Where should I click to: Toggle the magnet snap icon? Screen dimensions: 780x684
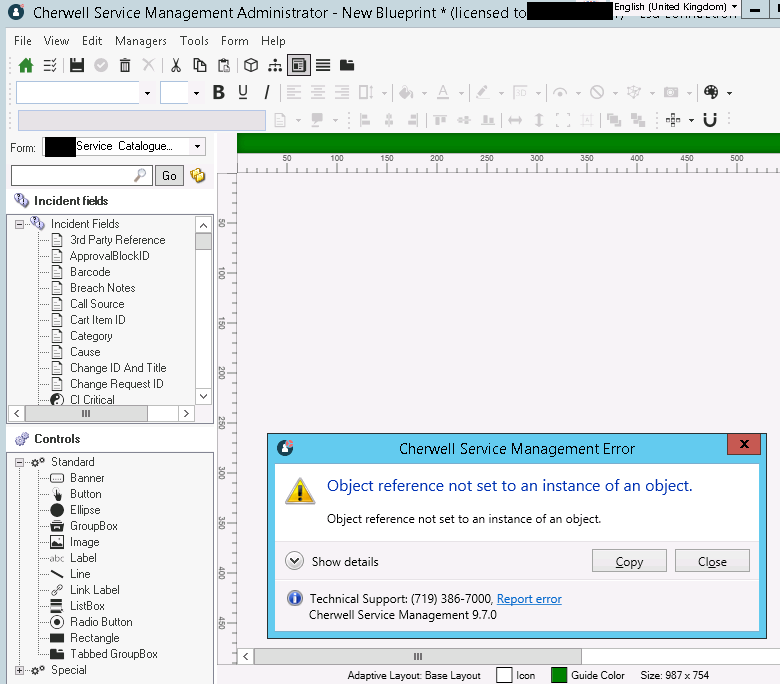[x=710, y=120]
